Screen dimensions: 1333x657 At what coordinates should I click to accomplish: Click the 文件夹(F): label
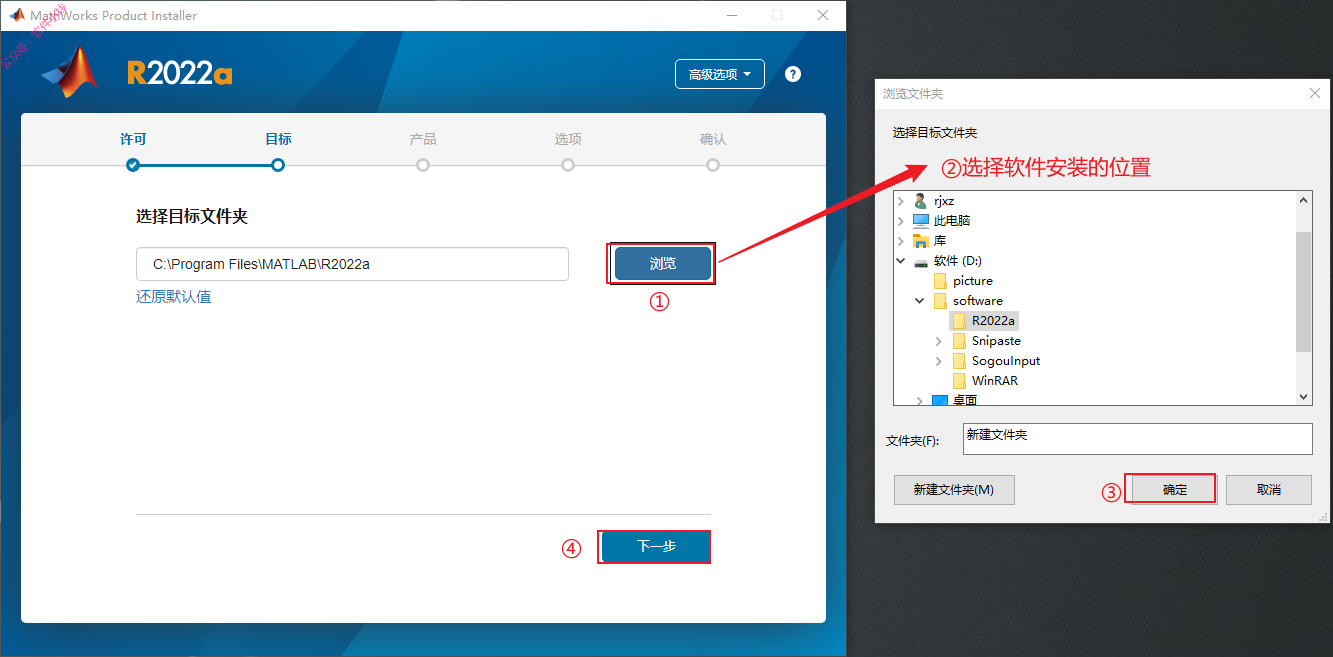[913, 441]
